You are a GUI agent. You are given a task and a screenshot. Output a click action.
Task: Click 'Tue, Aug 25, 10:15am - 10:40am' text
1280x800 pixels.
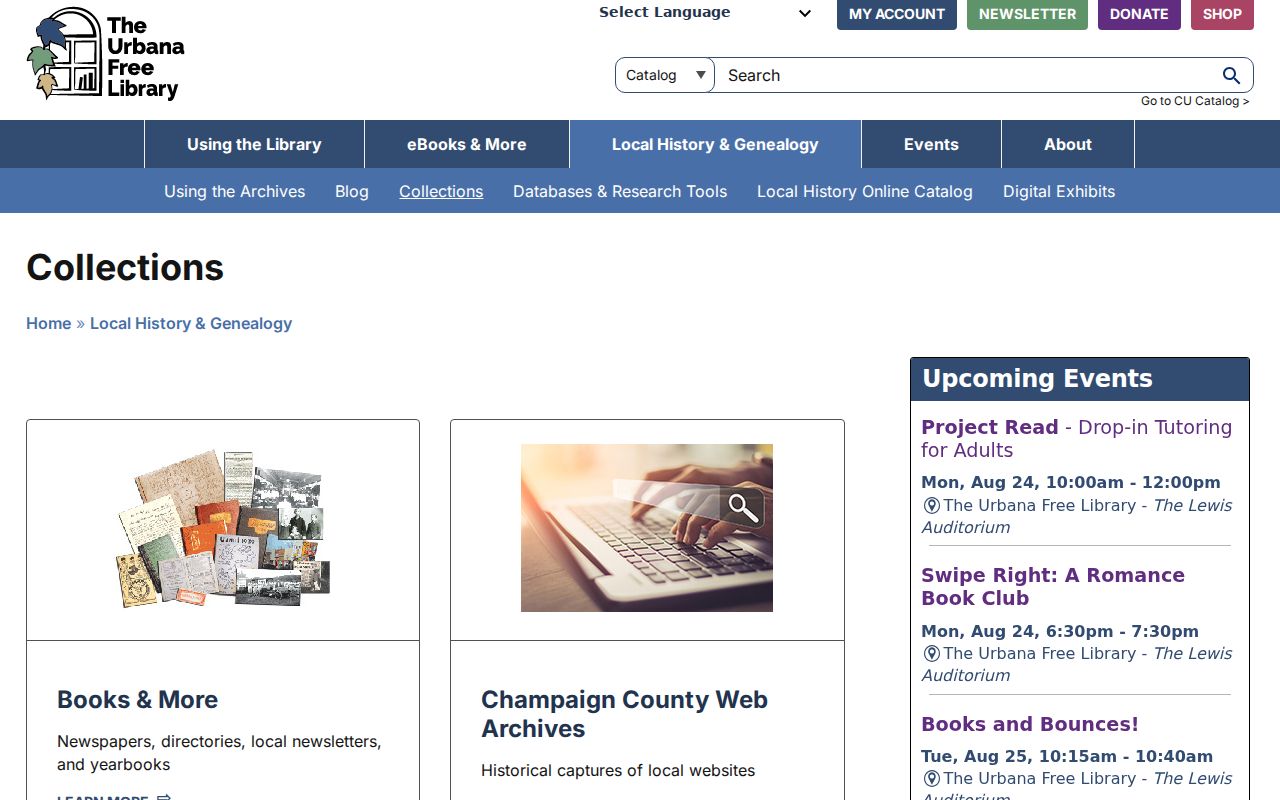click(1067, 756)
